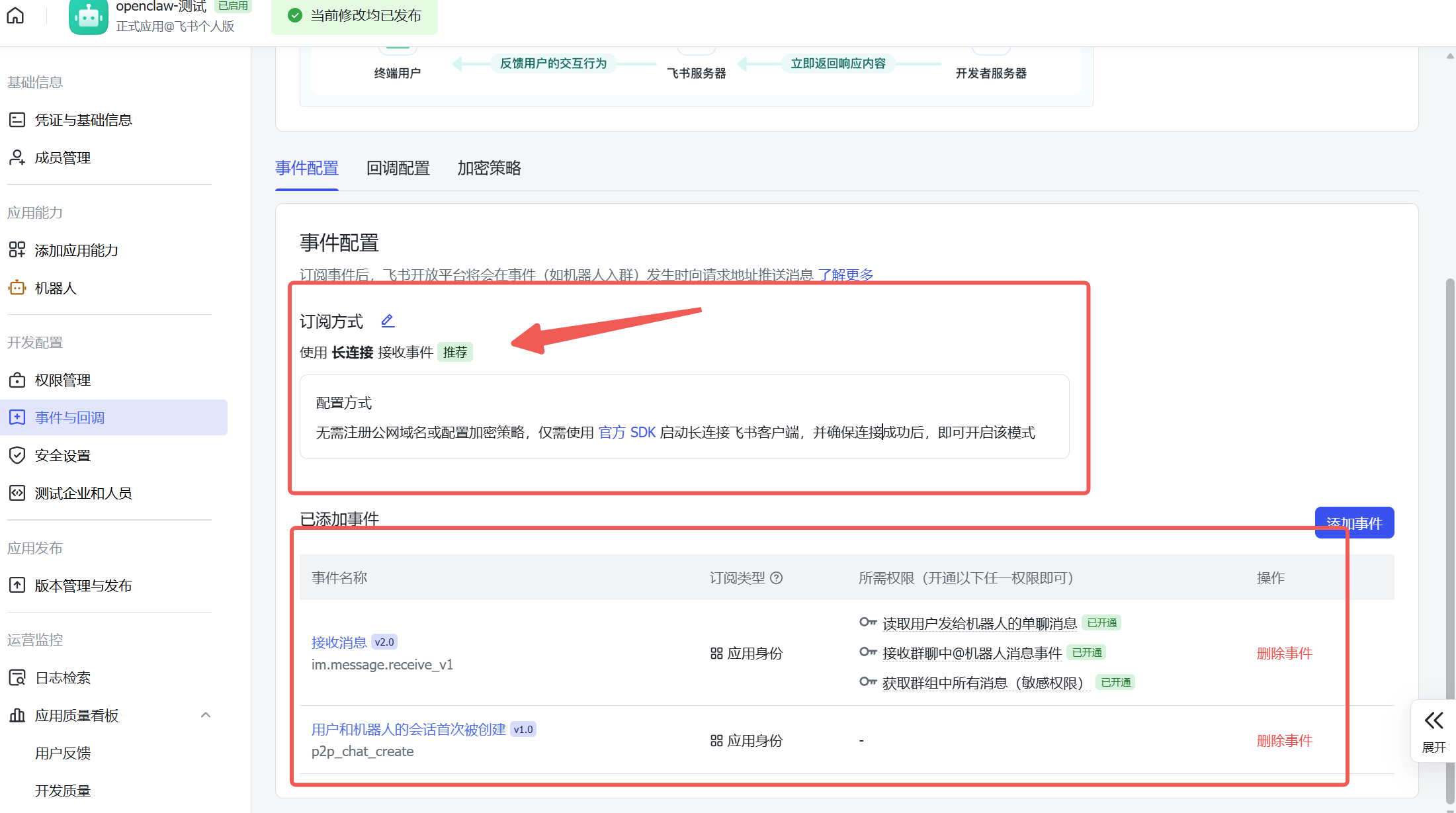Open 凭证与基础信息 in the sidebar
The height and width of the screenshot is (813, 1456).
coord(84,120)
